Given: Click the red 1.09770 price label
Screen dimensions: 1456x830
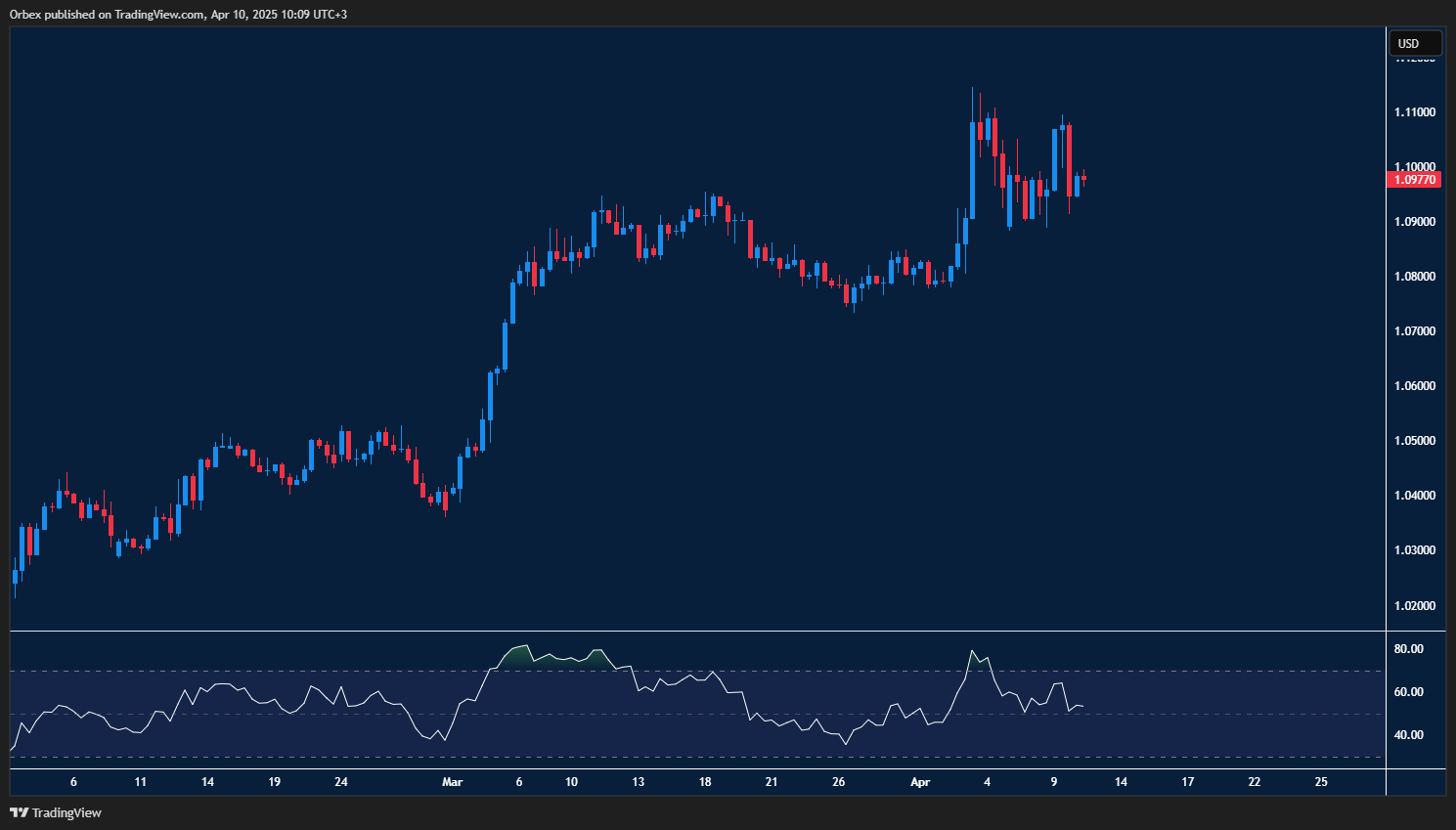Looking at the screenshot, I should point(1414,179).
